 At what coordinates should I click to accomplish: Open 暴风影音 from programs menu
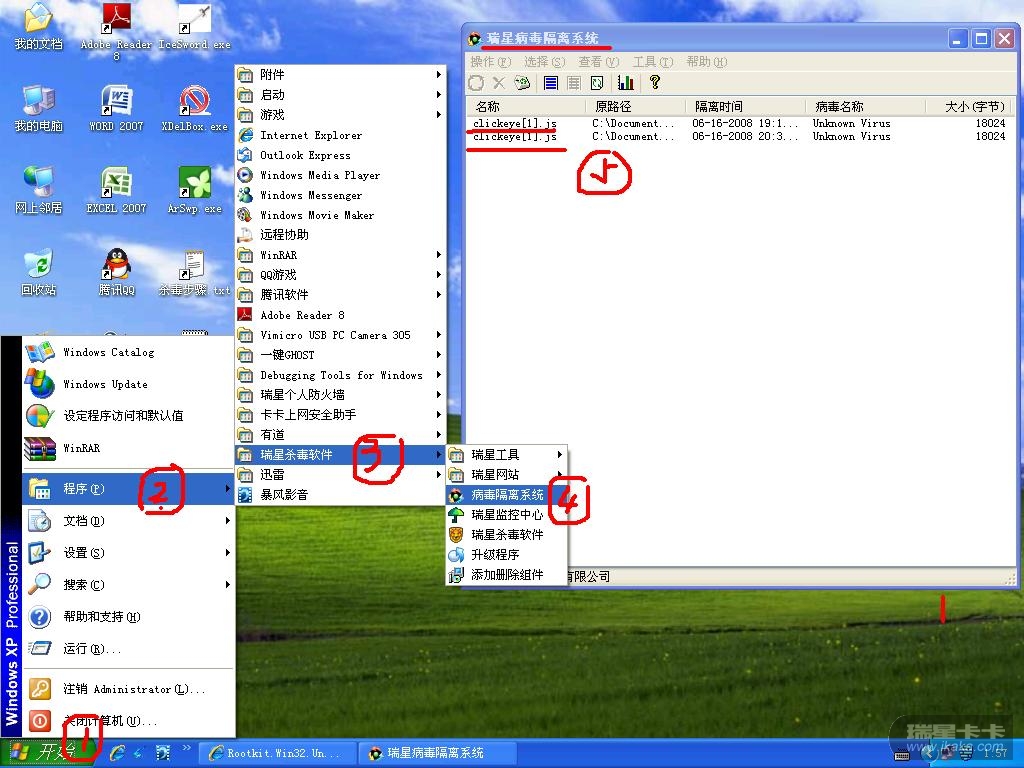(340, 494)
